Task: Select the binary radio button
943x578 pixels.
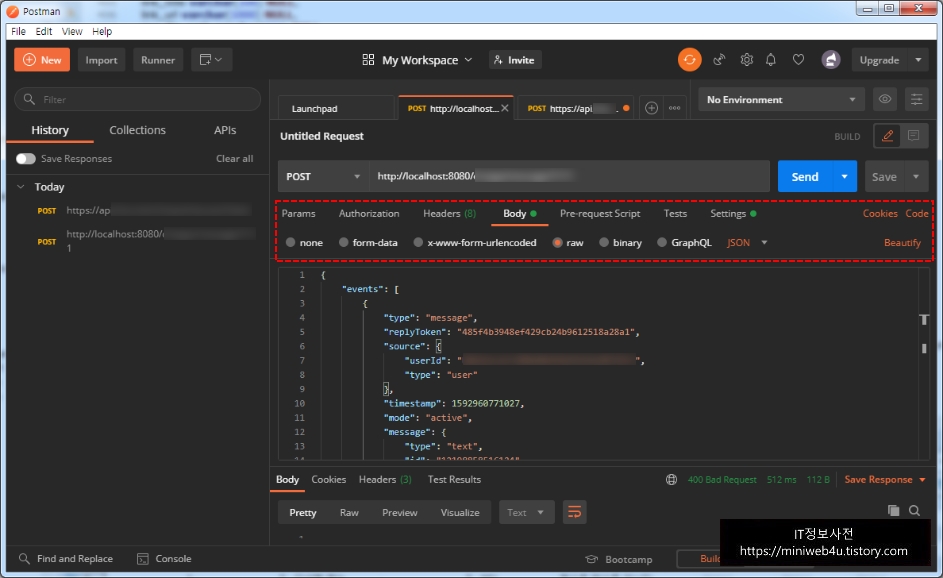Action: [x=604, y=242]
